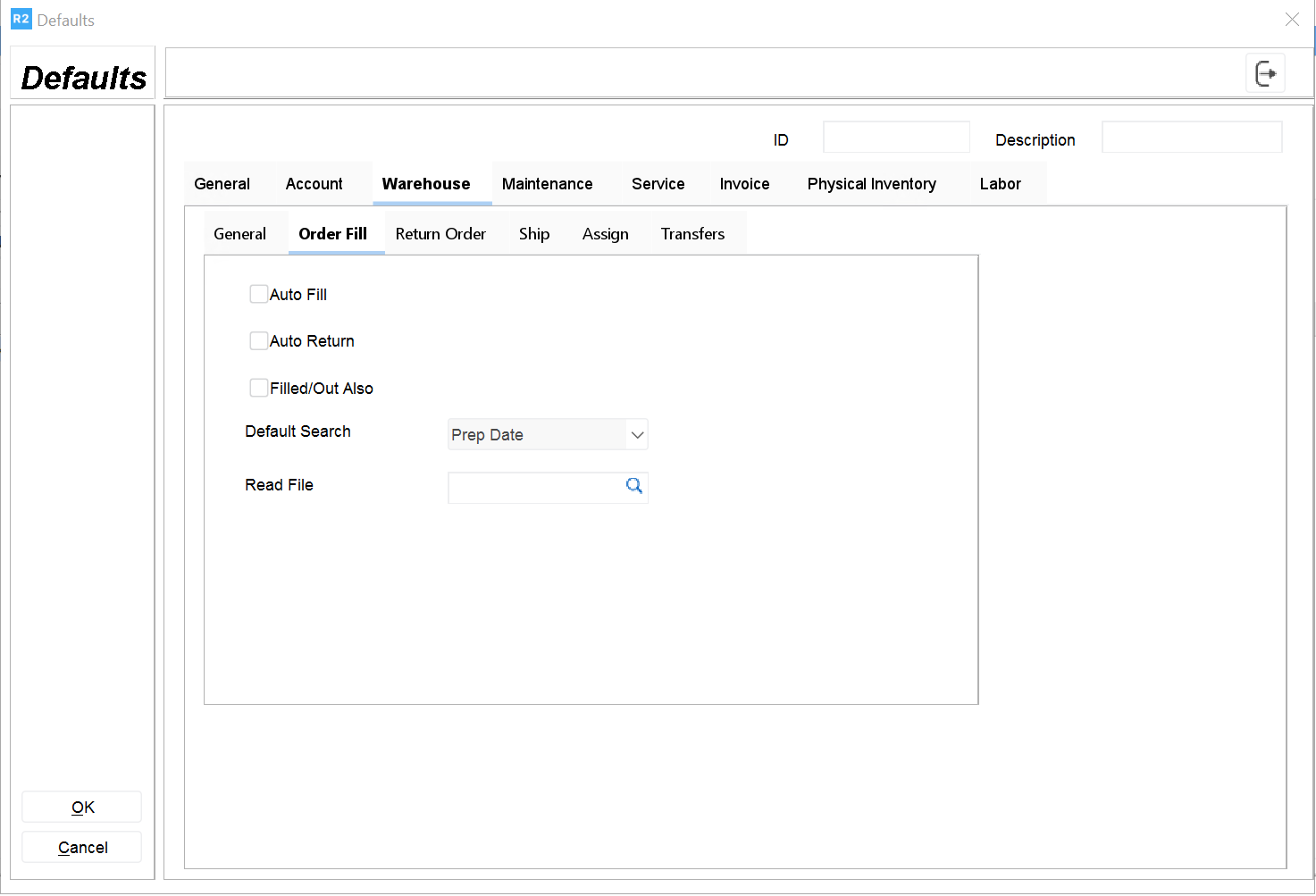Open the Labor tab
1316x896 pixels.
pos(1000,184)
